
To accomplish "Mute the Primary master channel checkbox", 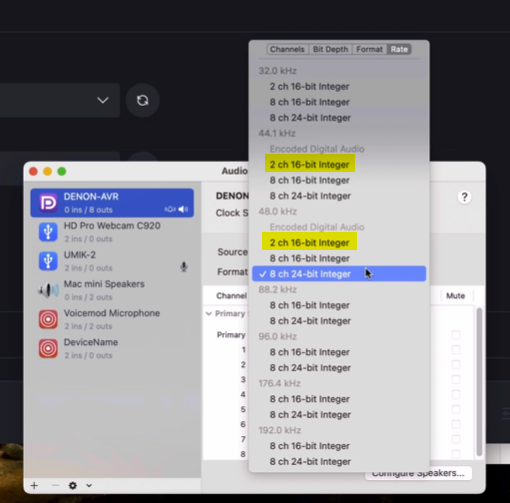I will (x=456, y=334).
